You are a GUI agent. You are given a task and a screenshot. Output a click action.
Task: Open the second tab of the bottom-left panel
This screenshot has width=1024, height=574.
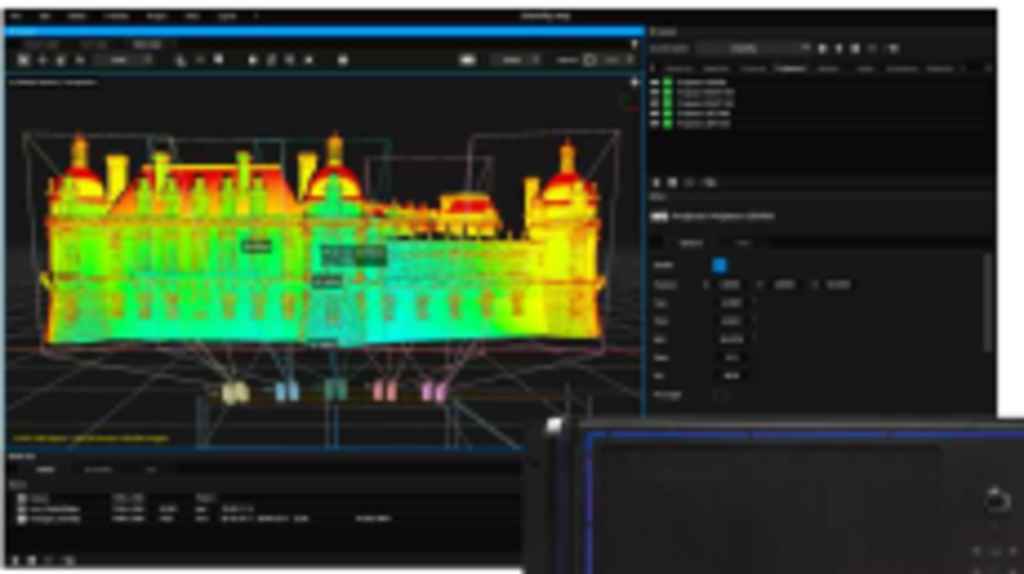tap(98, 470)
